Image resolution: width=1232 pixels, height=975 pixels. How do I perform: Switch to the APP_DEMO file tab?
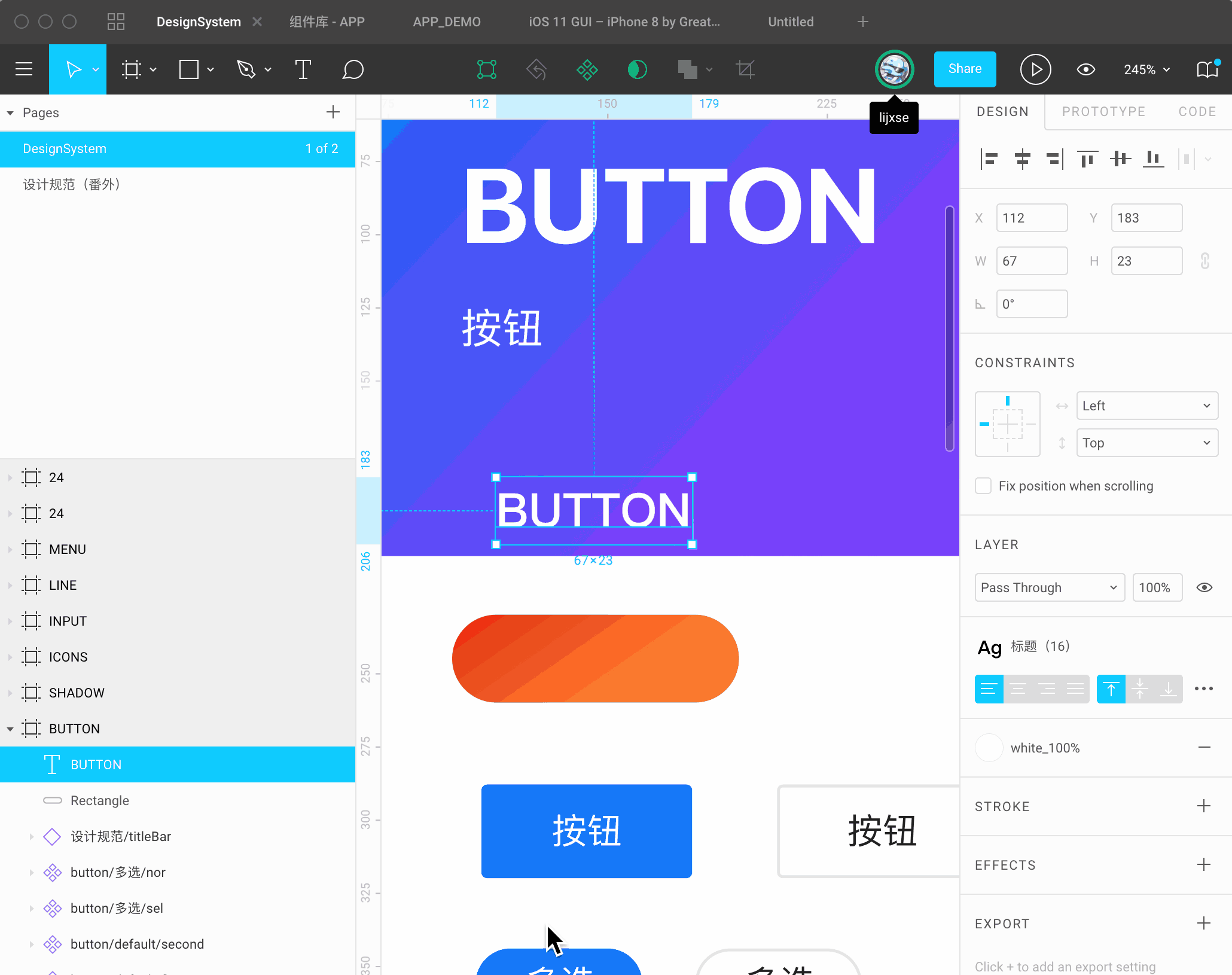446,22
